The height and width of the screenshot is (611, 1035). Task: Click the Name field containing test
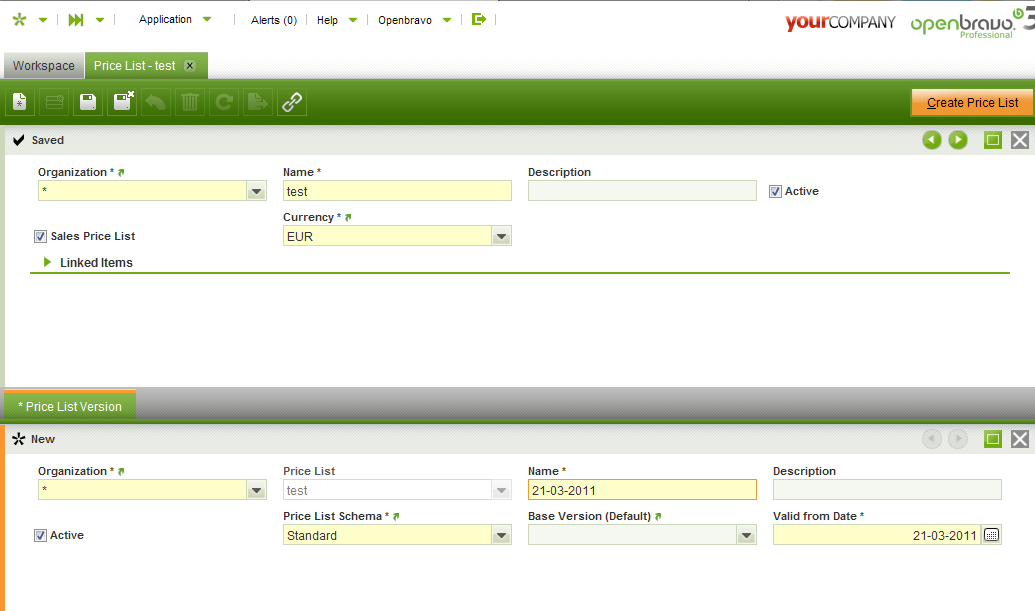point(397,191)
